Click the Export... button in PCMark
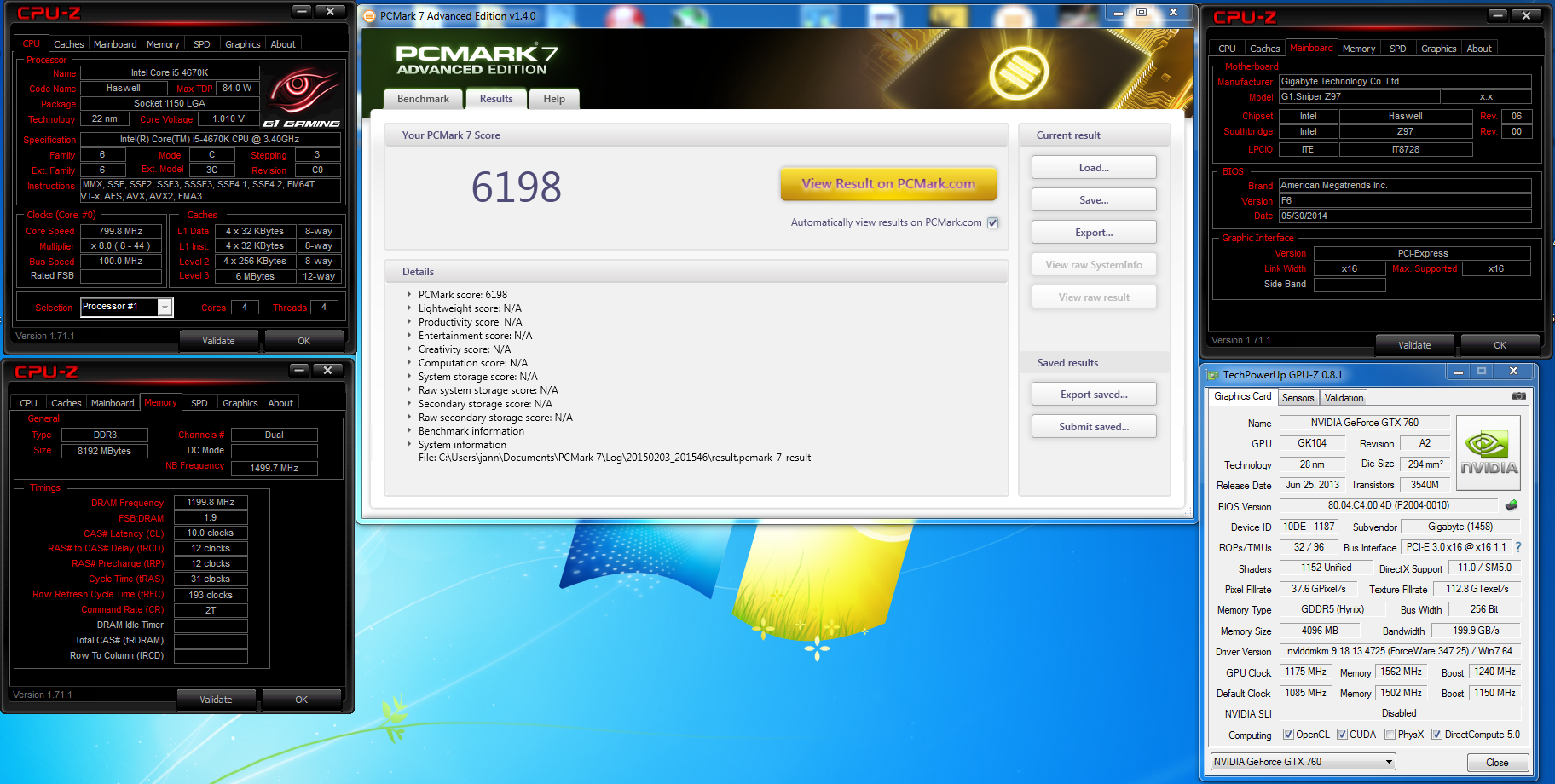 click(x=1094, y=233)
